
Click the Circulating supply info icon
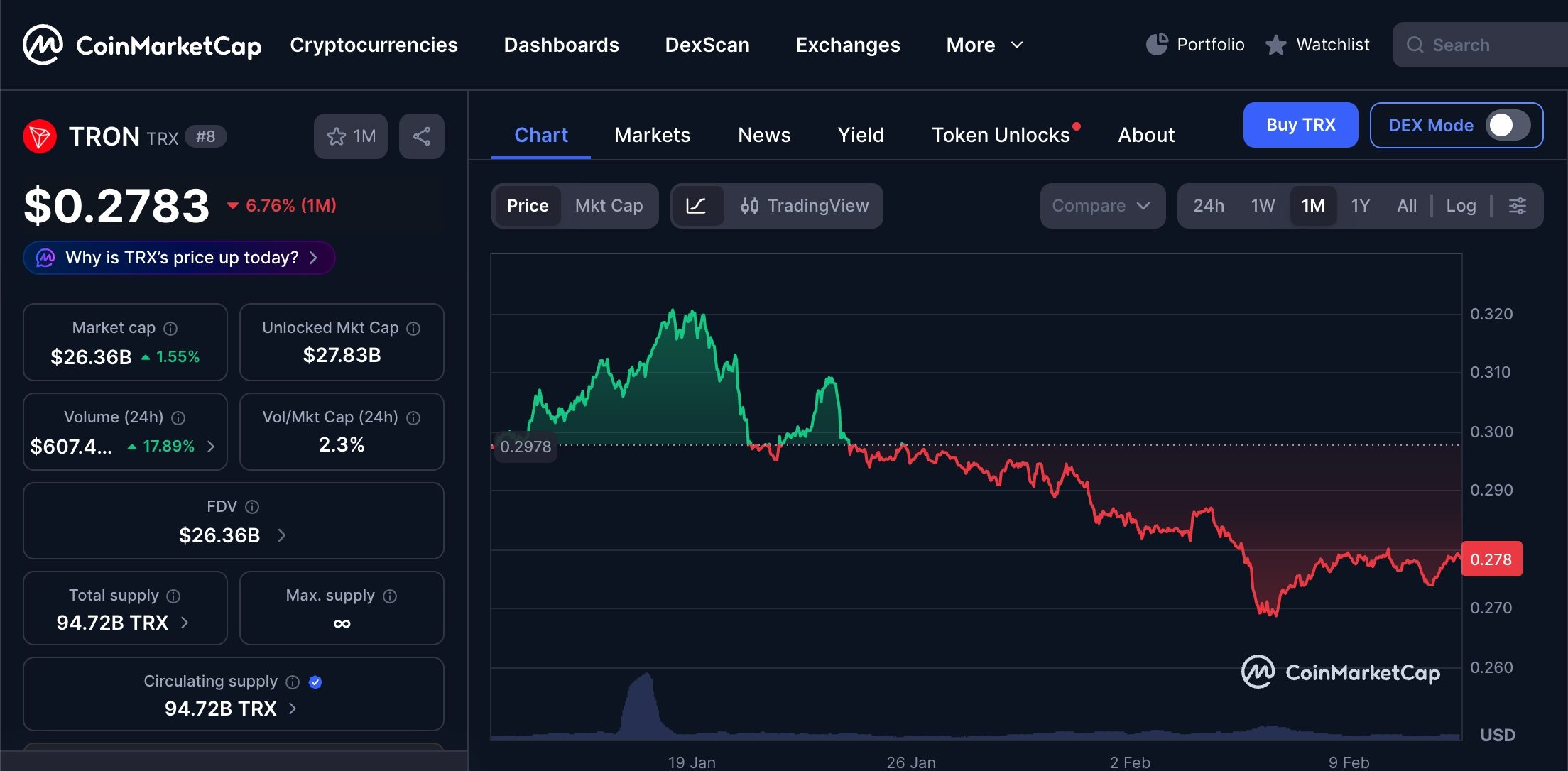tap(293, 682)
